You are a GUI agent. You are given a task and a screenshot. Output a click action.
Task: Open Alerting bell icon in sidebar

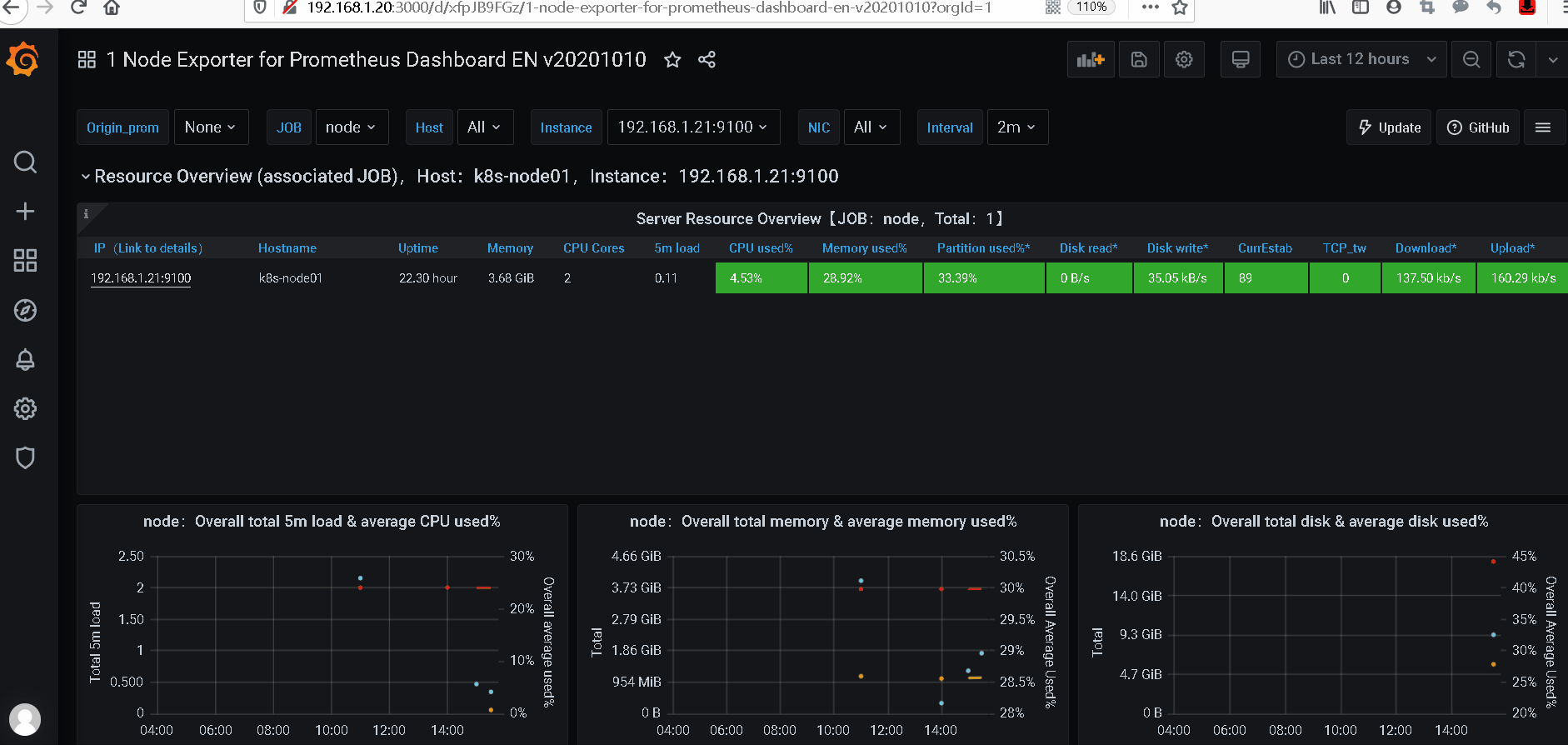(25, 359)
